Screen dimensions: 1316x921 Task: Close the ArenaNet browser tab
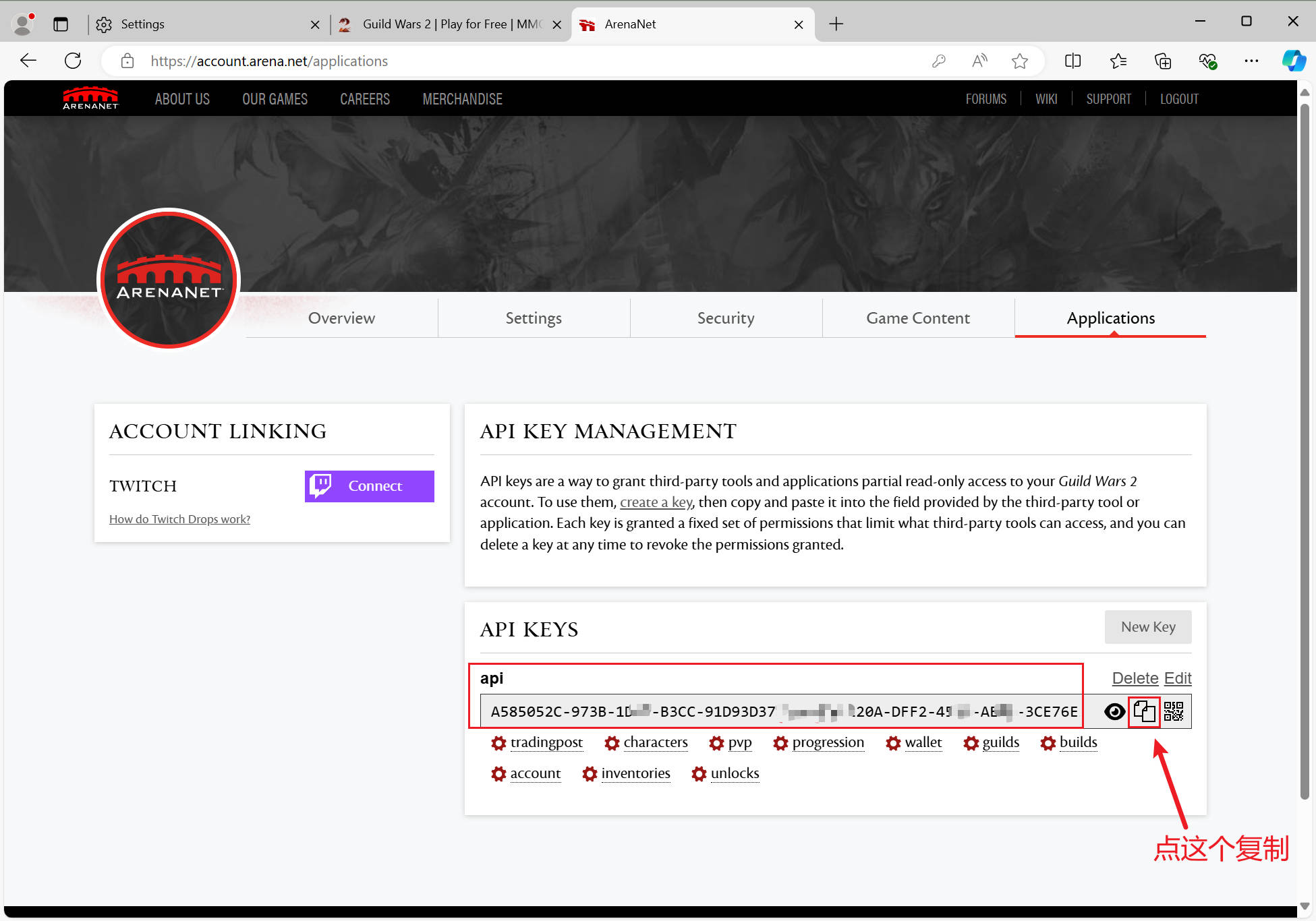799,24
